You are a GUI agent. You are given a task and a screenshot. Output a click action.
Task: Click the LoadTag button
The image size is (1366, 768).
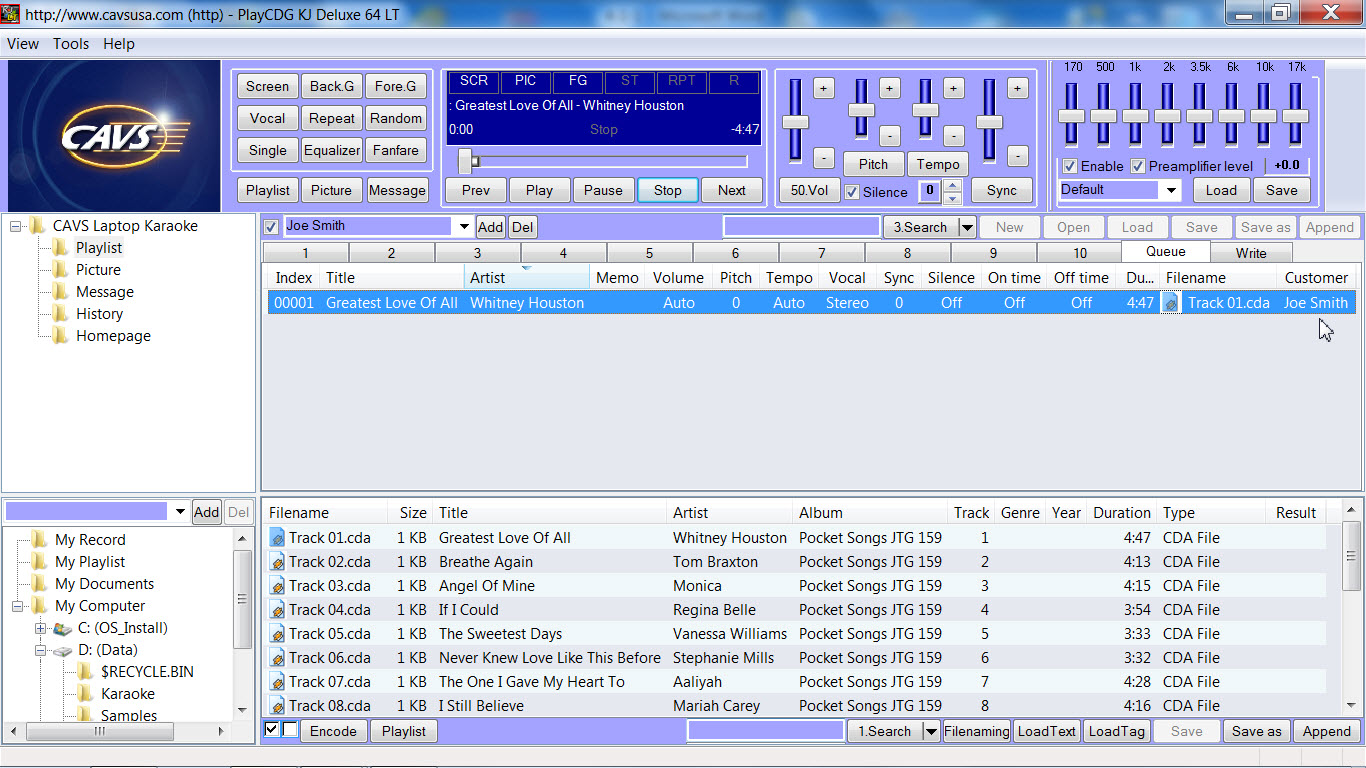tap(1116, 731)
